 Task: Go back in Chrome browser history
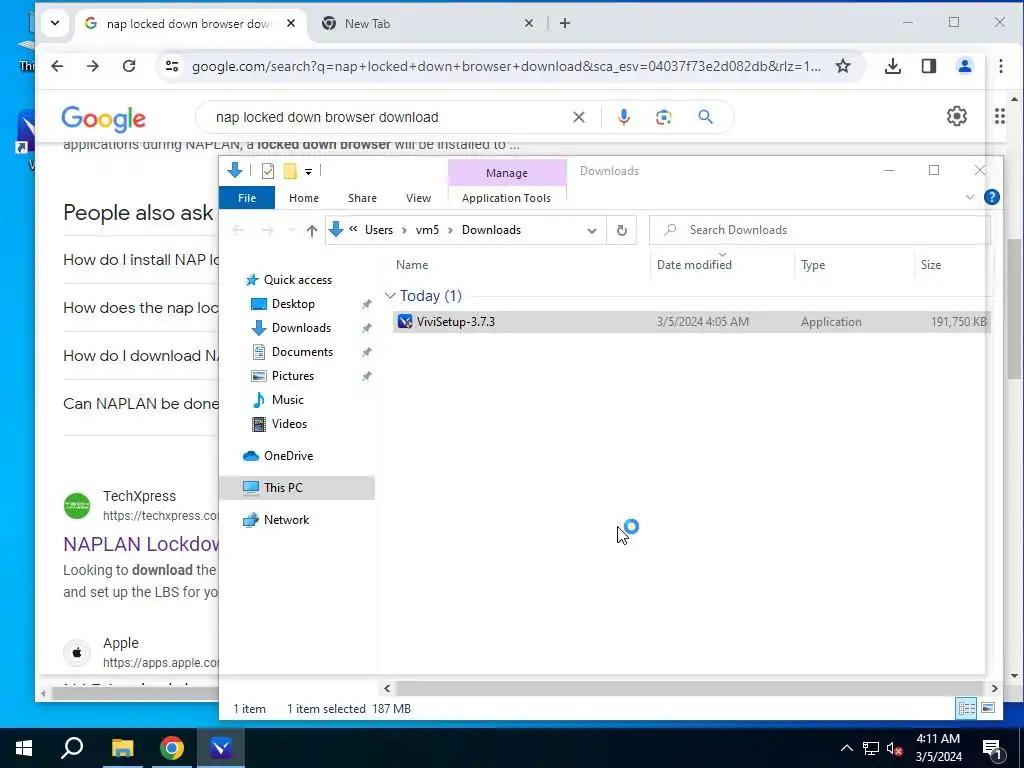pos(57,66)
